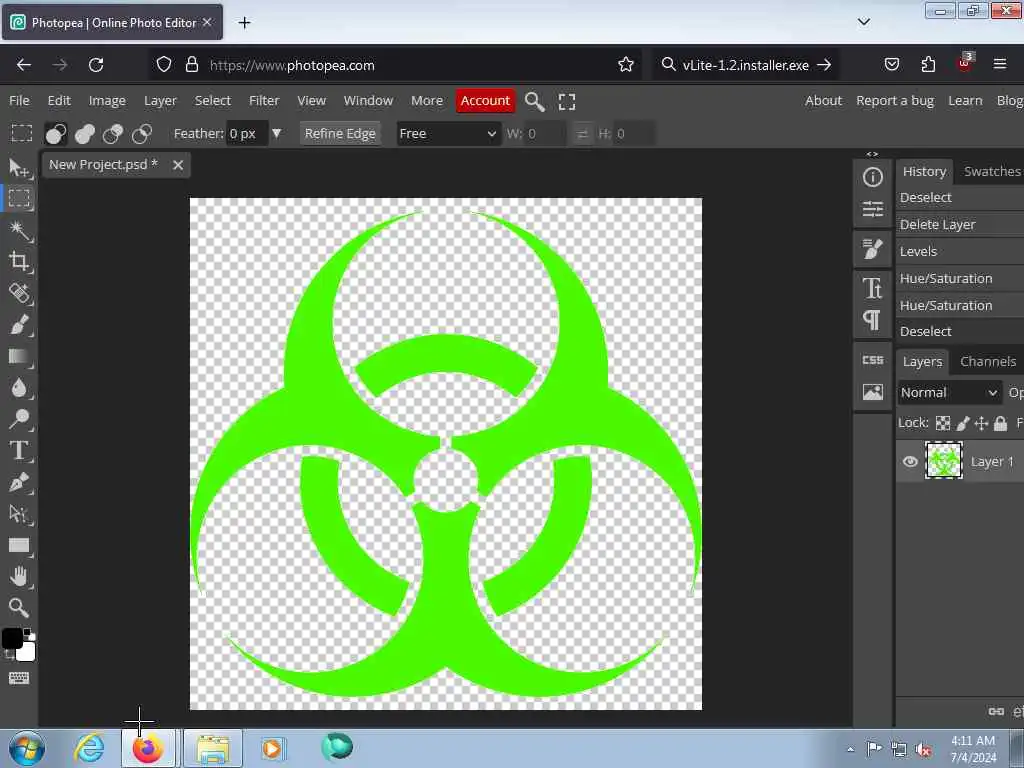
Task: Select the Zoom tool
Action: tap(19, 608)
